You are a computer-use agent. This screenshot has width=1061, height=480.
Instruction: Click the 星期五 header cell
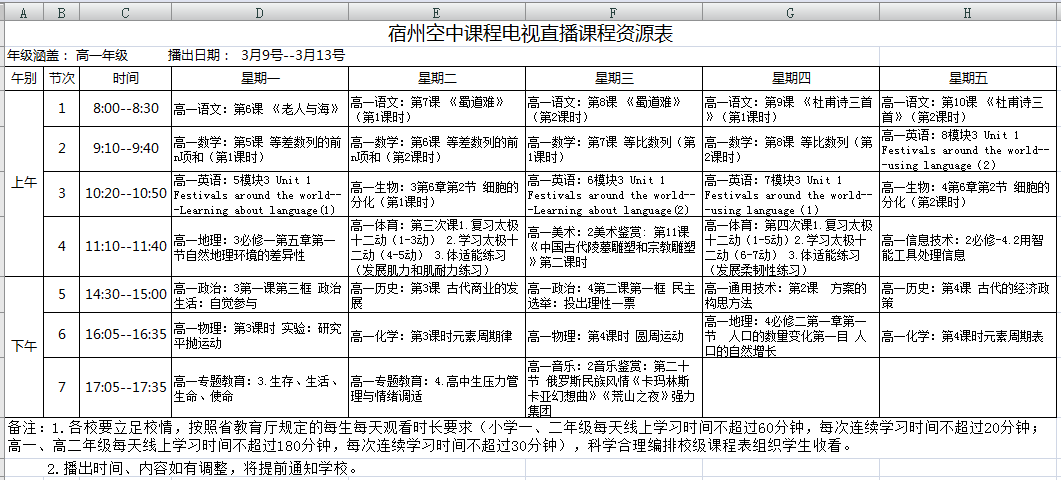click(x=967, y=78)
